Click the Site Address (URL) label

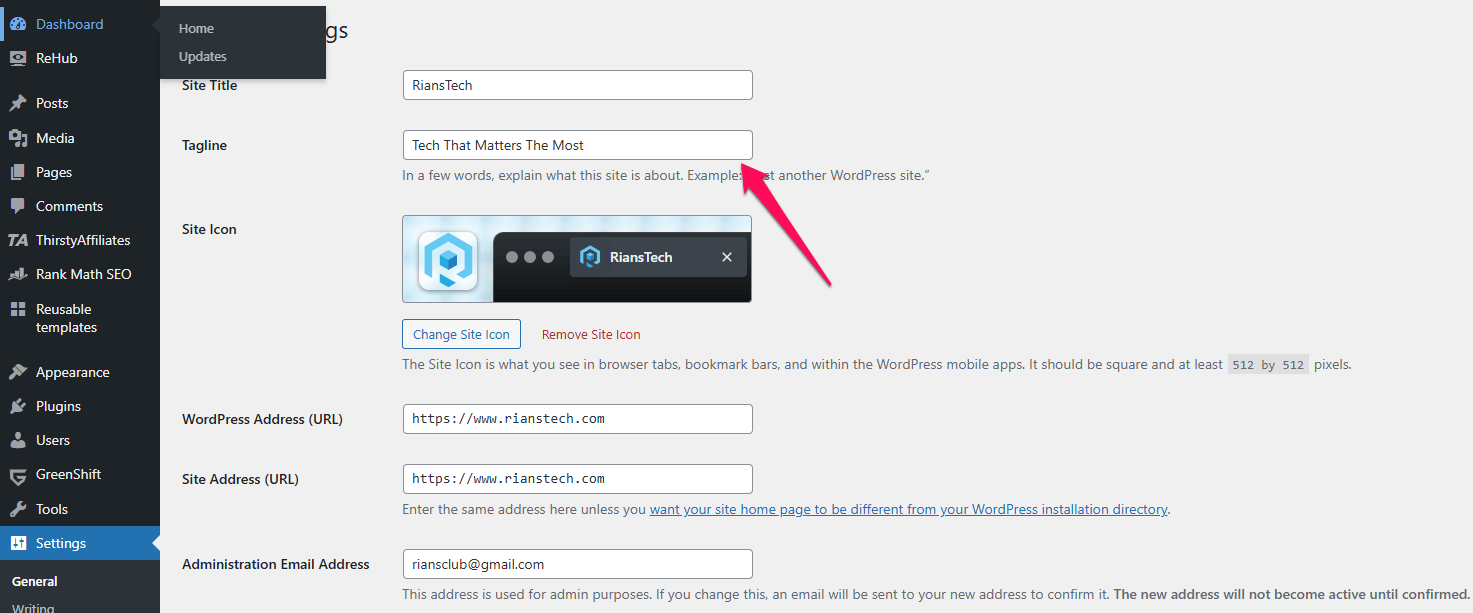(x=240, y=479)
